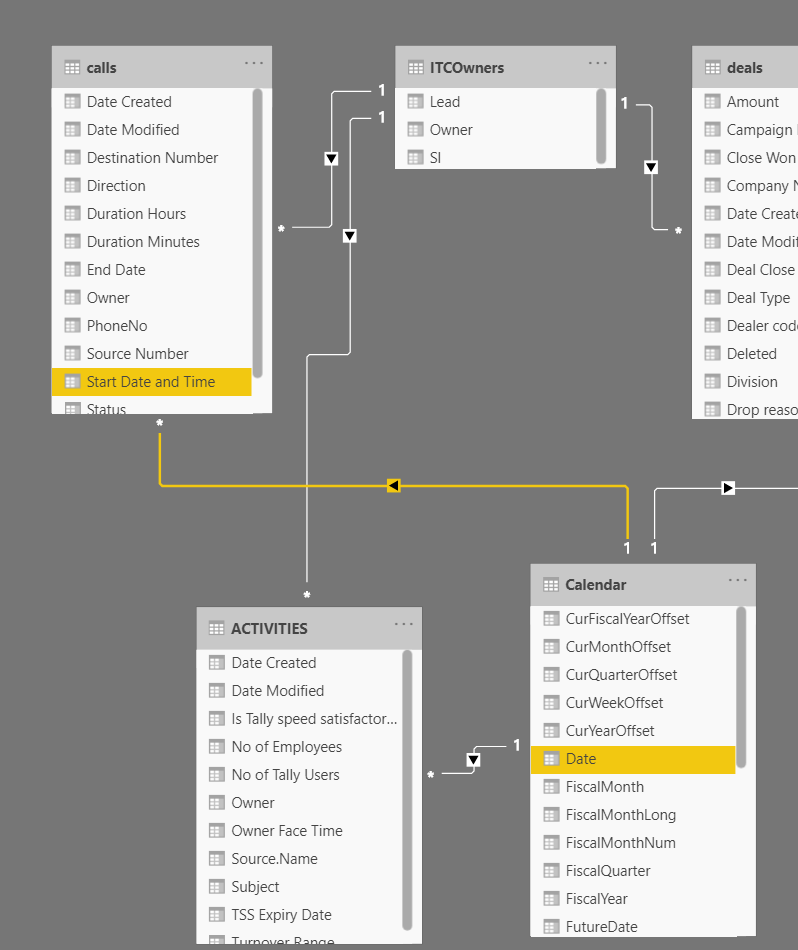
Task: Click the ITCOwners-to-calls relationship arrow
Action: (x=331, y=159)
